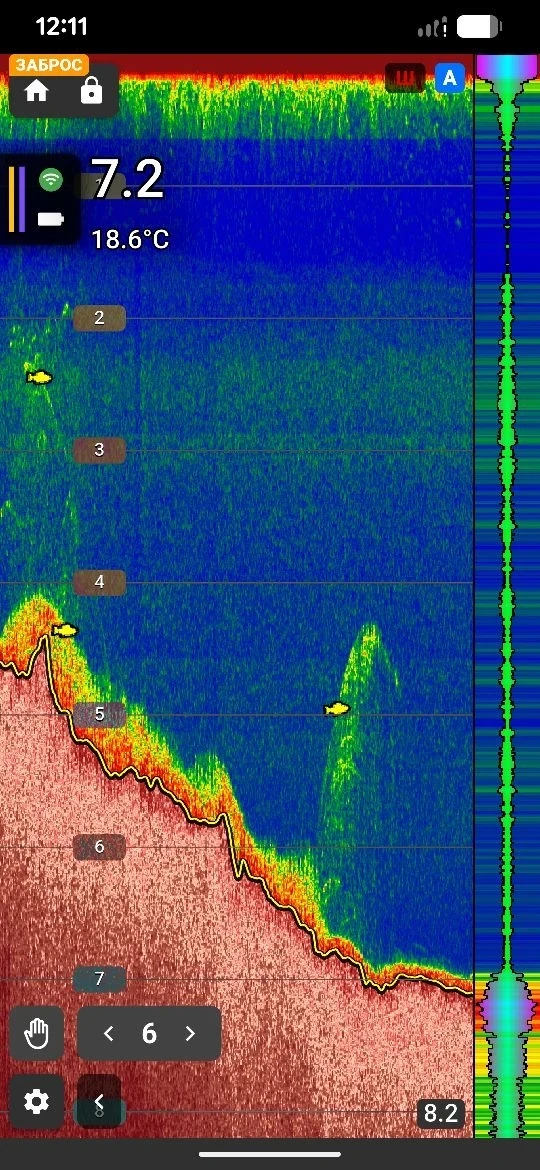Increase sensitivity with right arrow
This screenshot has width=540, height=1170.
189,1033
